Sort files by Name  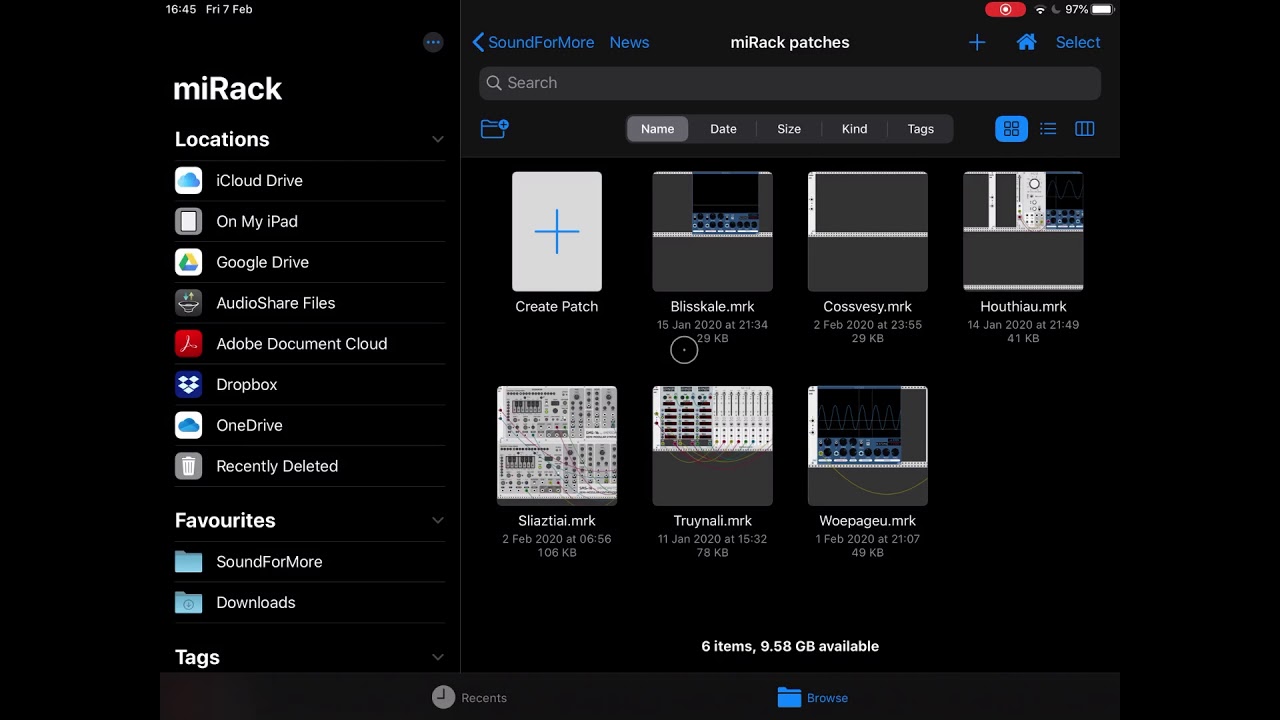pos(657,129)
